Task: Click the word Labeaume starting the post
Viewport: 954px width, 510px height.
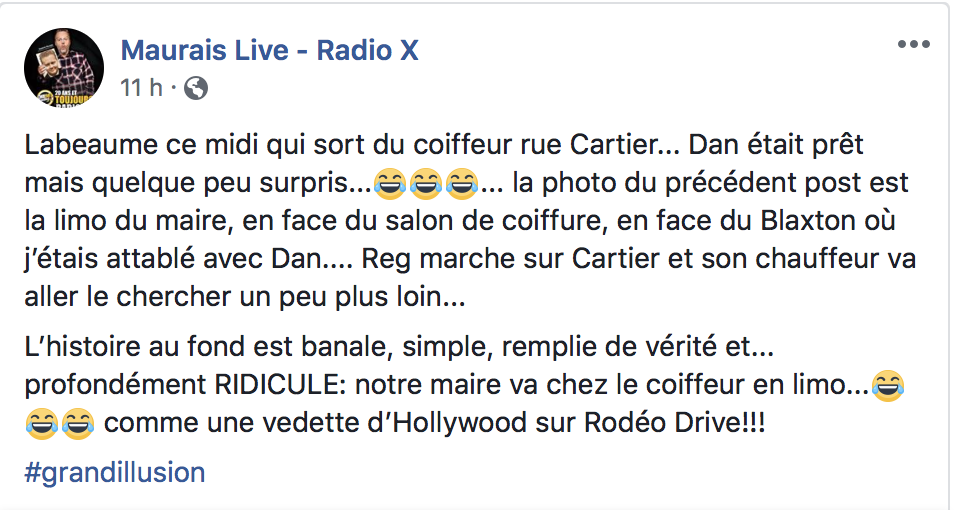Action: 92,145
